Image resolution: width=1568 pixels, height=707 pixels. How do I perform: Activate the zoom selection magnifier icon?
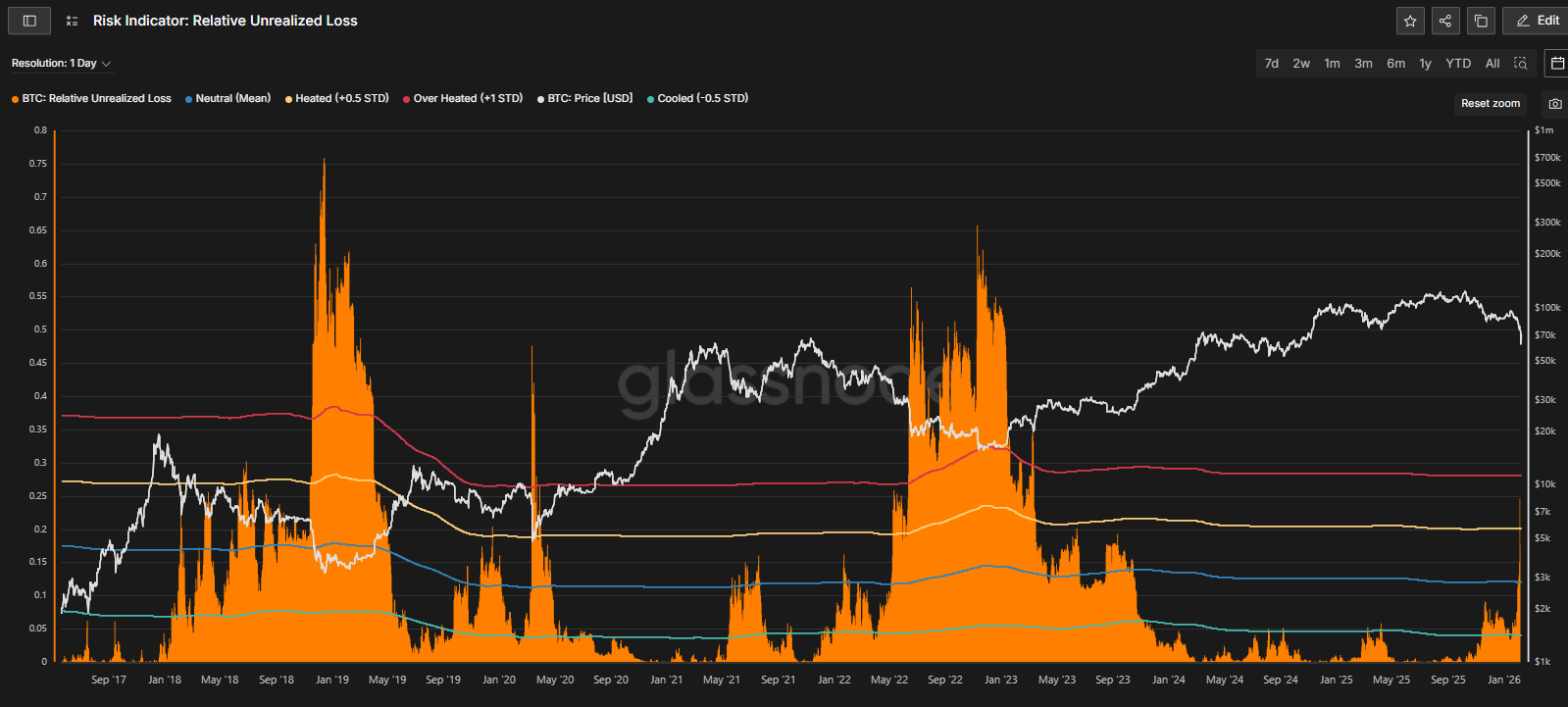tap(1521, 63)
